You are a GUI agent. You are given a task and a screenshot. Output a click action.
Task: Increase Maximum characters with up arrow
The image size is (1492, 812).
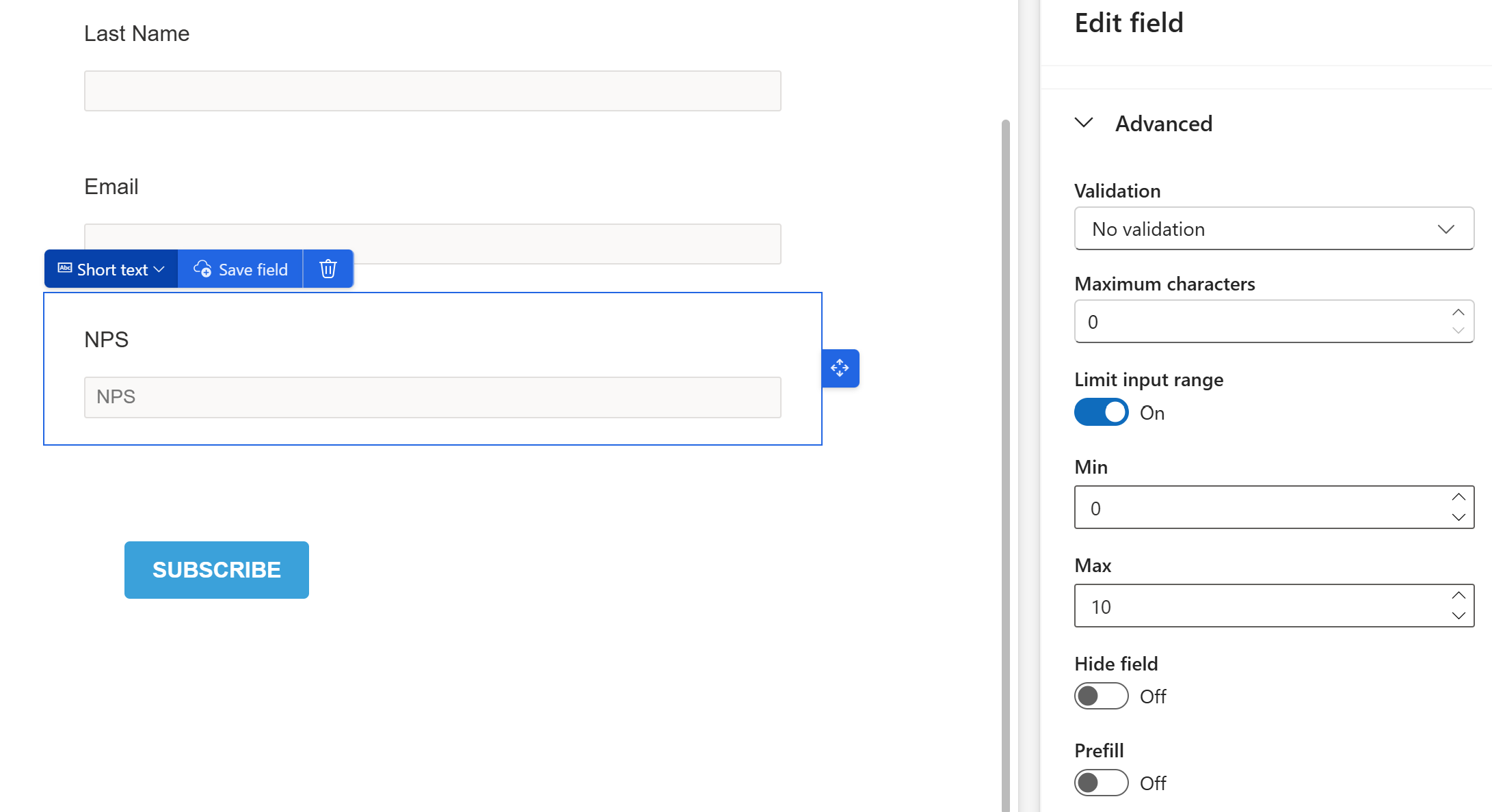click(x=1458, y=312)
